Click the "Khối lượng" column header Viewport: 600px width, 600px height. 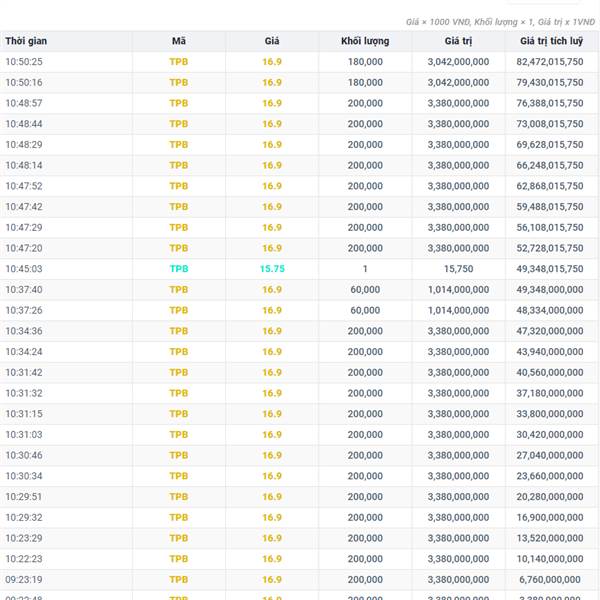(365, 41)
